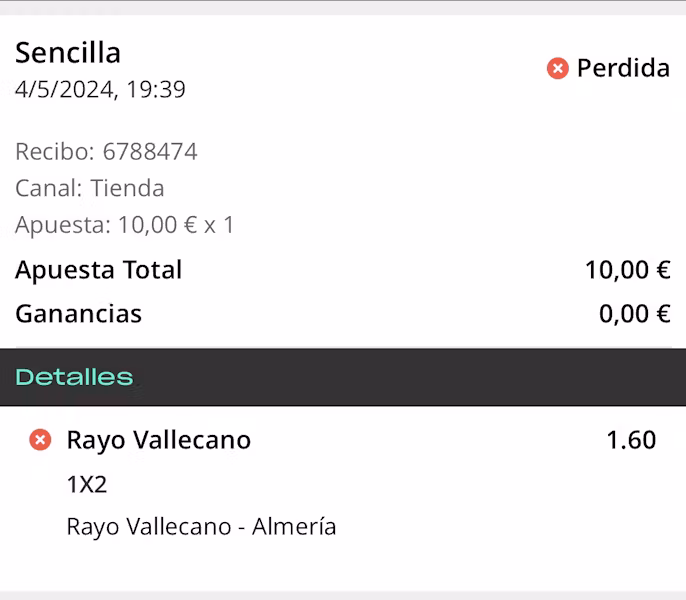Click the red lost-status icon beside Perdida
Image resolution: width=686 pixels, height=600 pixels.
click(557, 68)
